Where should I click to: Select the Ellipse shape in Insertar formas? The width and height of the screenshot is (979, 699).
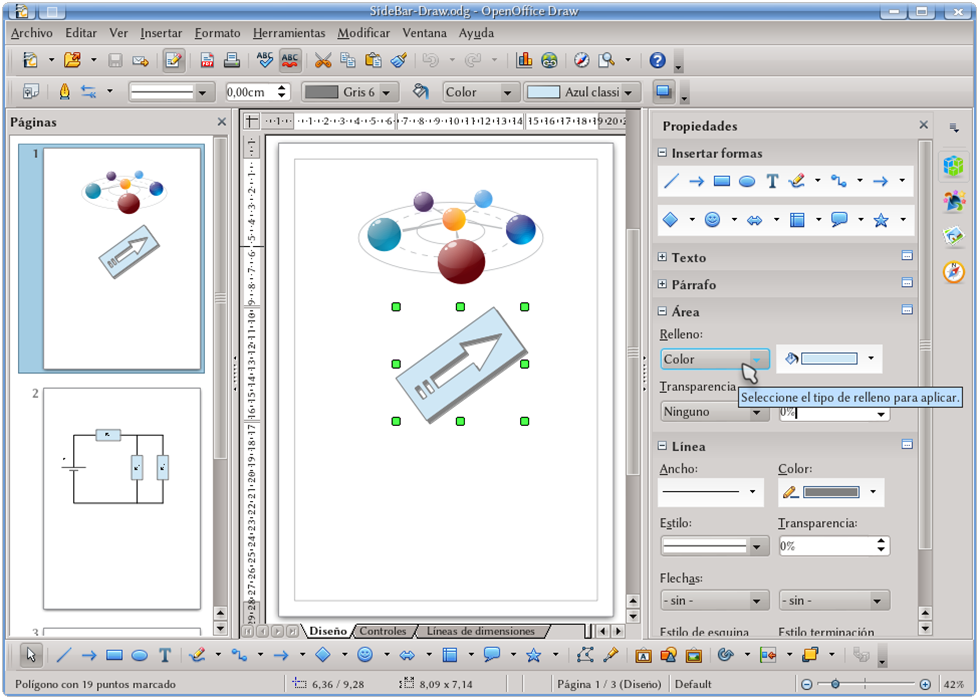pos(747,182)
